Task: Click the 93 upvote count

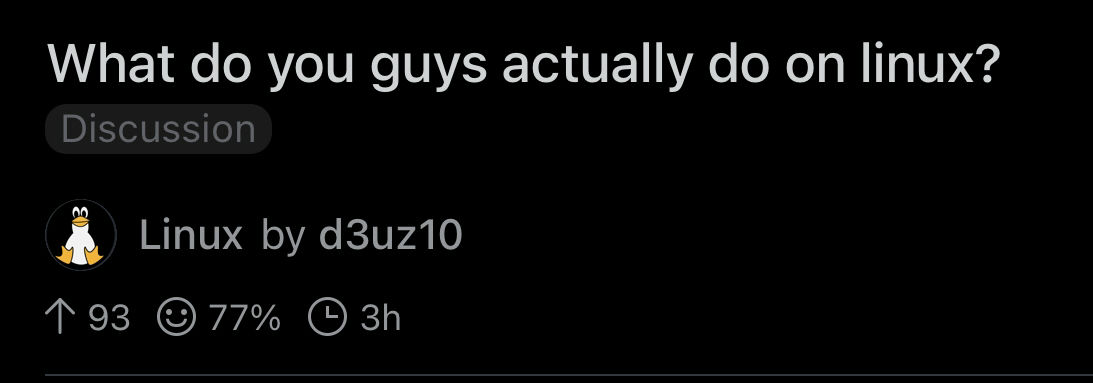Action: [109, 319]
